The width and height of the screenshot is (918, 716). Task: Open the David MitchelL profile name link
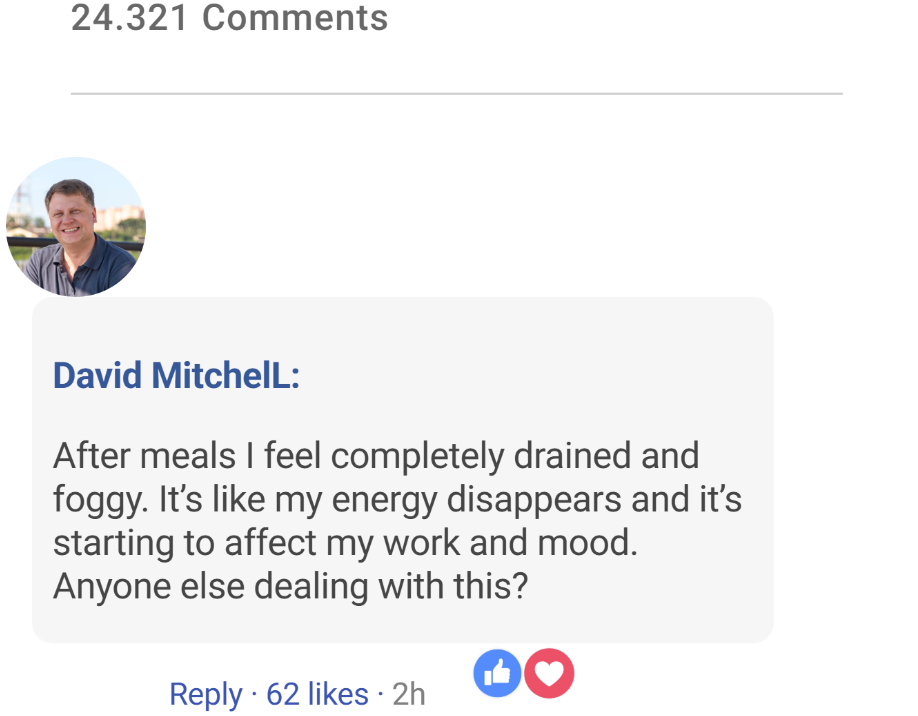[x=176, y=376]
